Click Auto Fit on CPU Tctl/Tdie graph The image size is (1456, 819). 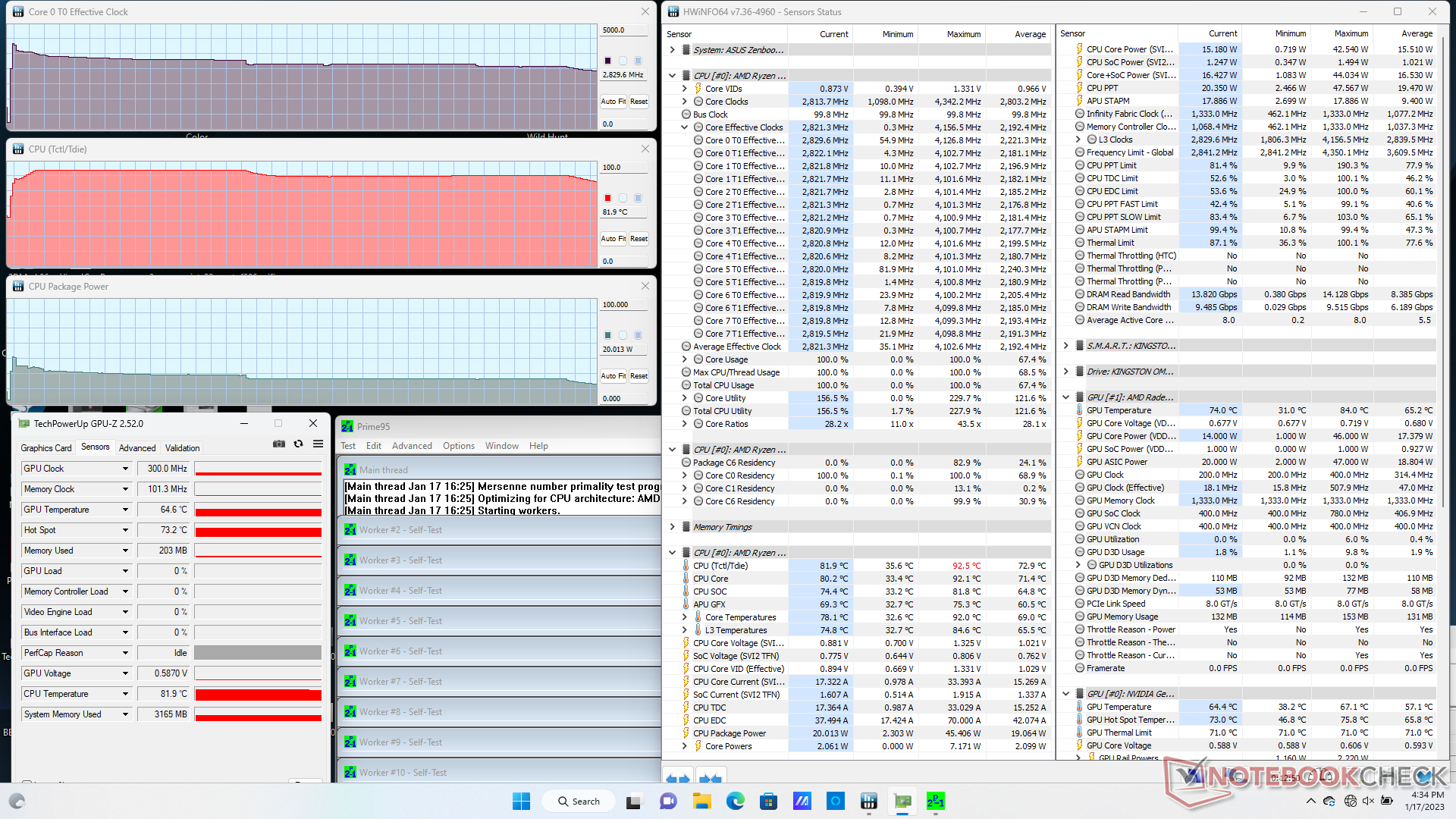pyautogui.click(x=613, y=239)
